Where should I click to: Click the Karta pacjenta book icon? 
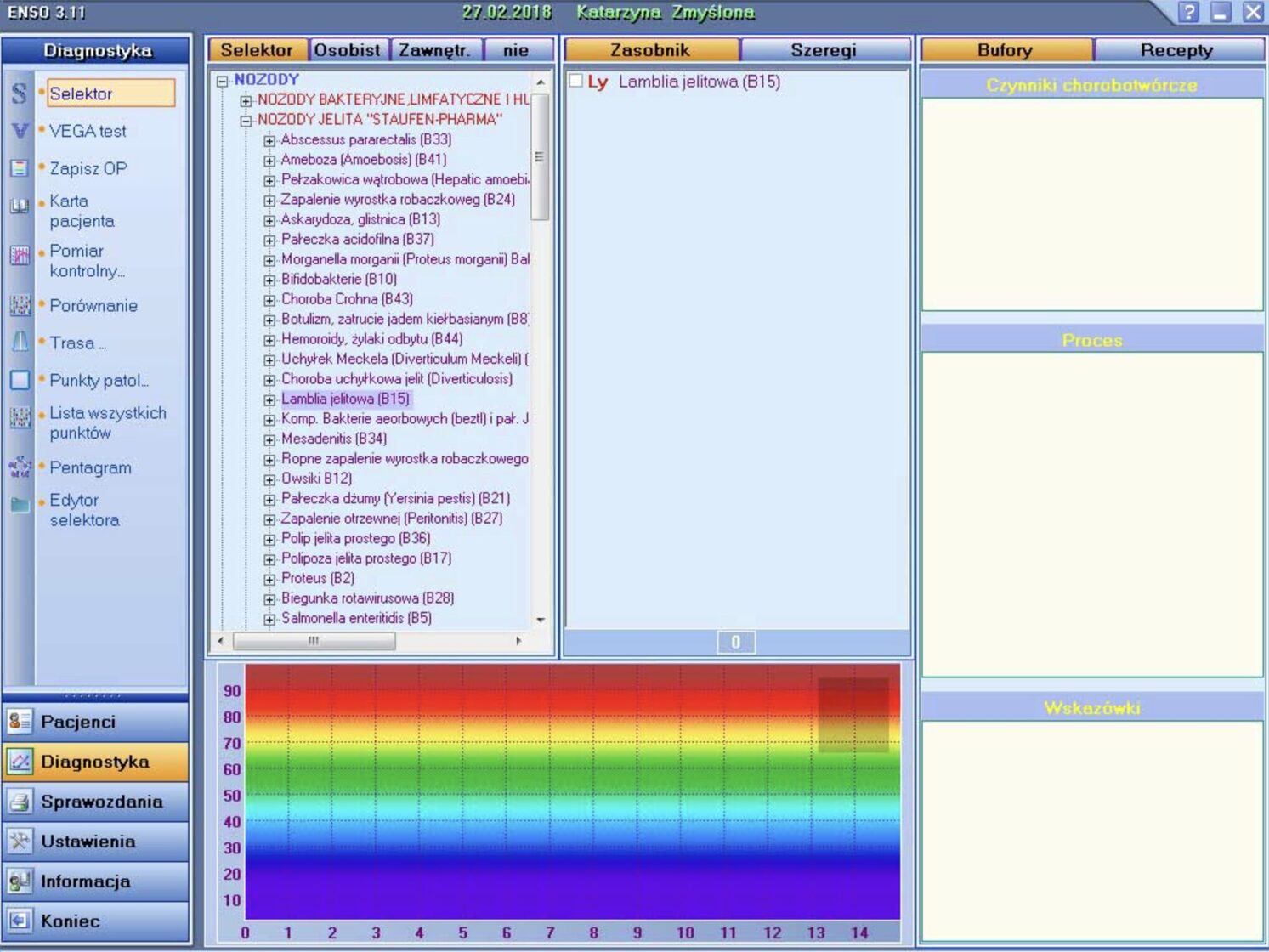click(19, 206)
